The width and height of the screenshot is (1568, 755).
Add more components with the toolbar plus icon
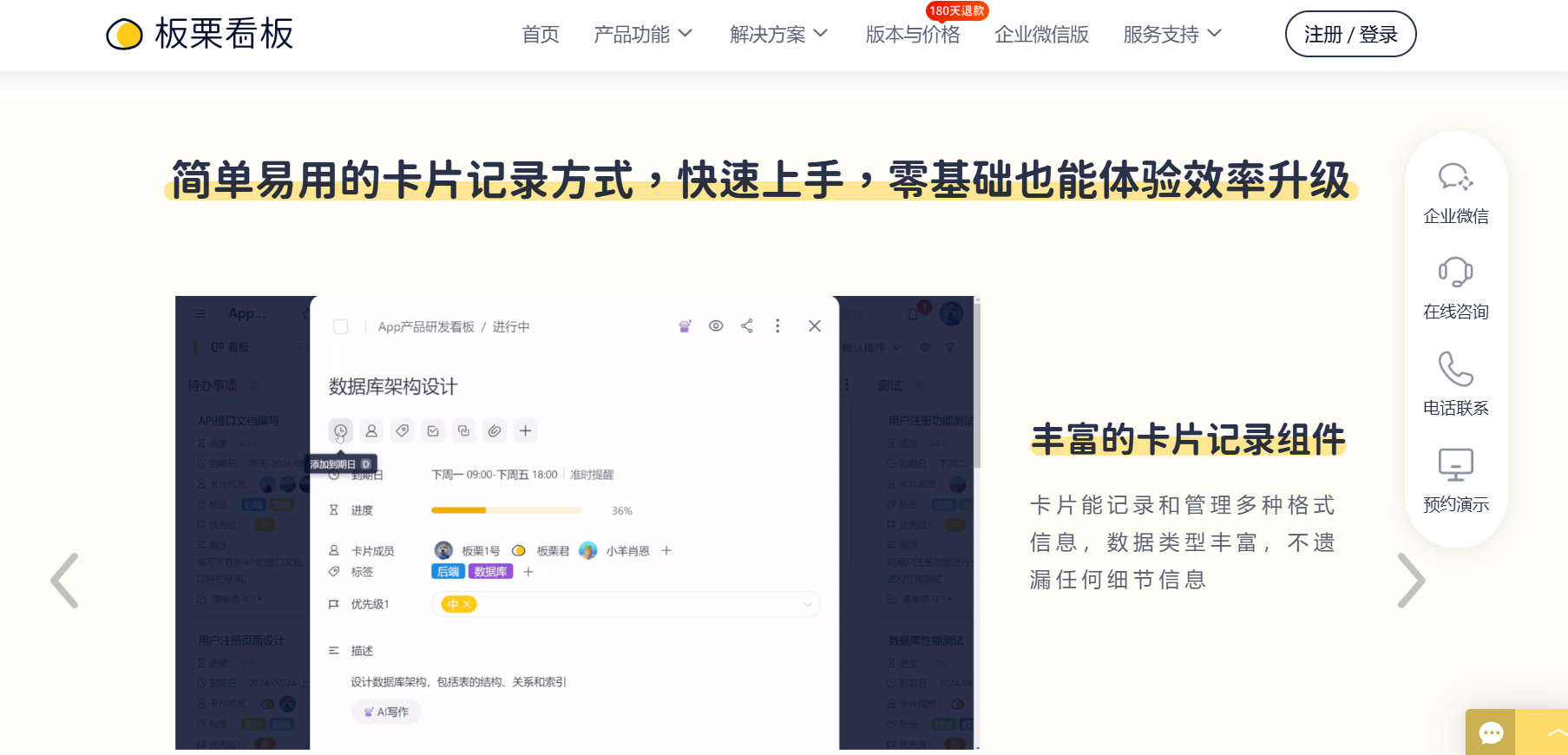[525, 430]
